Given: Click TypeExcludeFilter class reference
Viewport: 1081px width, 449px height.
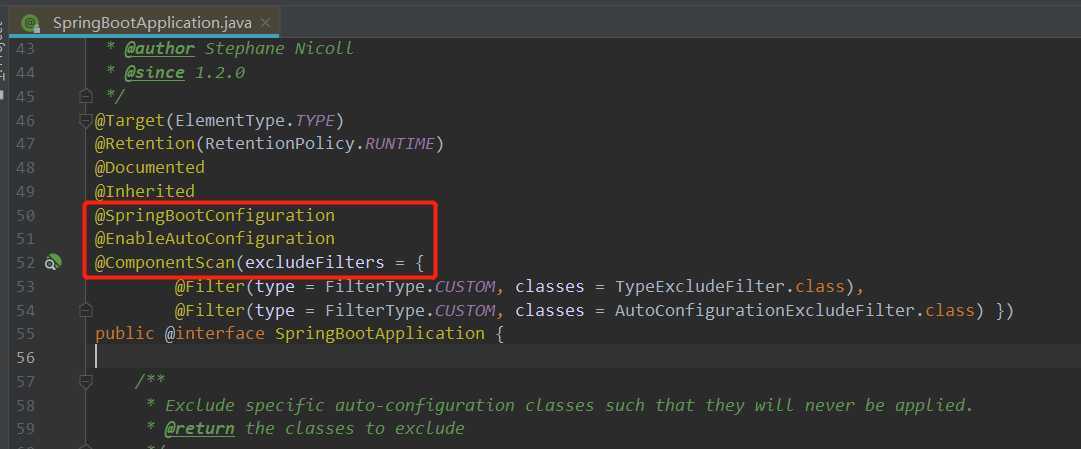Looking at the screenshot, I should pos(701,286).
